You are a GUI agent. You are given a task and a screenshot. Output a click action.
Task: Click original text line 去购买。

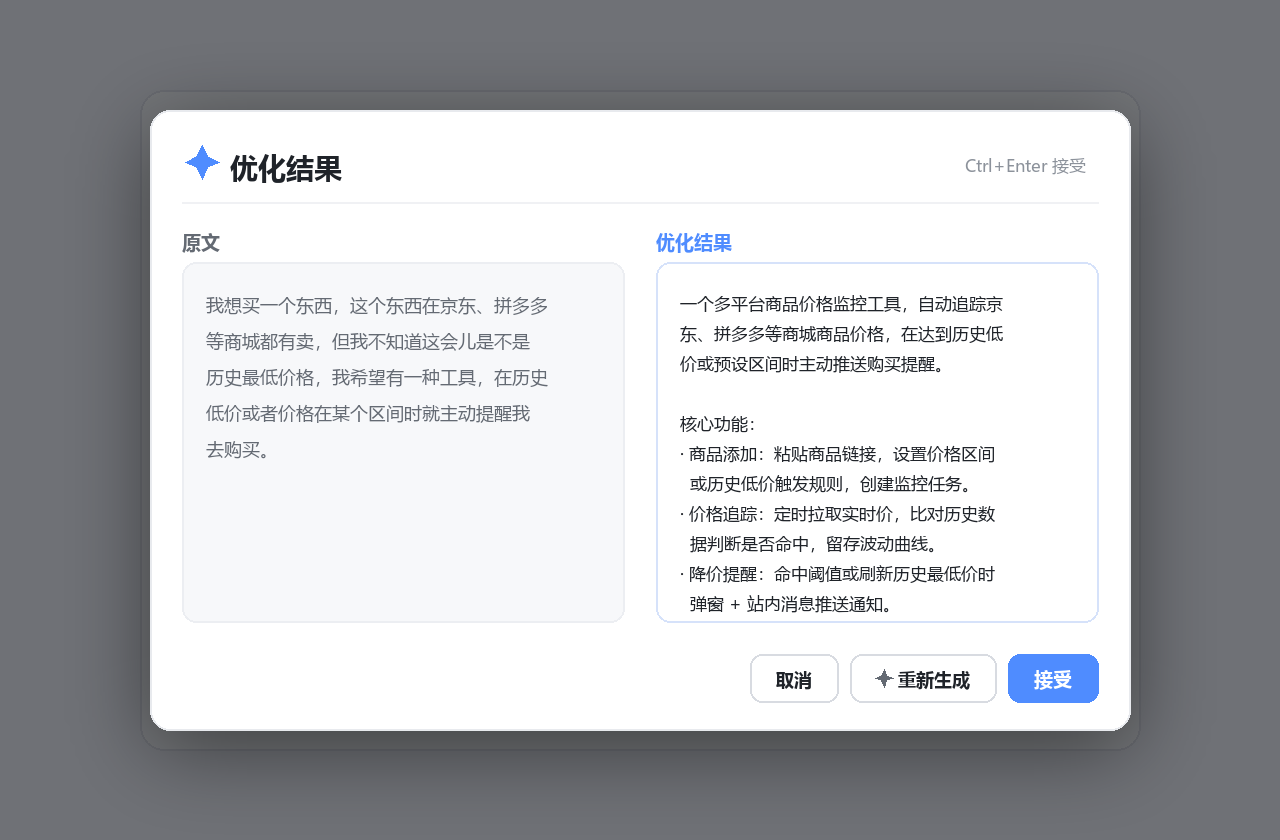click(x=237, y=449)
